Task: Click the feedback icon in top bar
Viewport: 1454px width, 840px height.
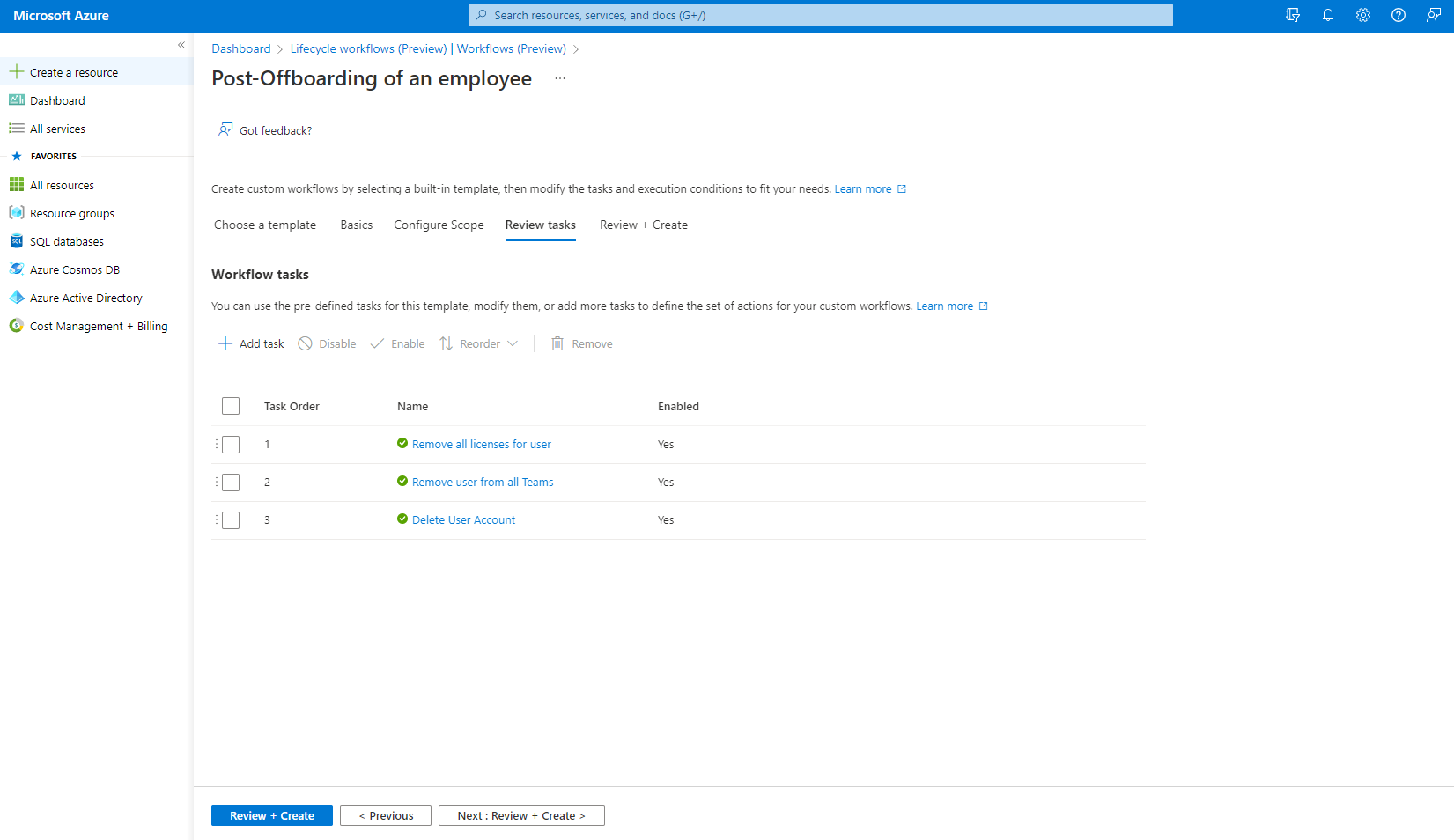Action: (1433, 15)
